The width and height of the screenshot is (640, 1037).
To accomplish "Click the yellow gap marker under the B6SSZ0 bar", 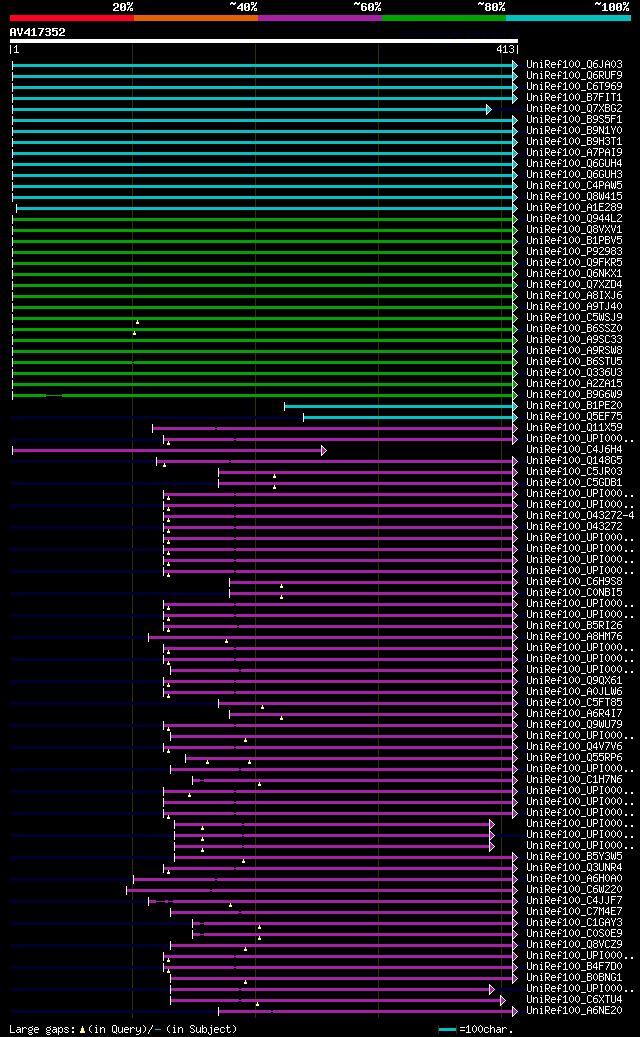I will [x=134, y=333].
